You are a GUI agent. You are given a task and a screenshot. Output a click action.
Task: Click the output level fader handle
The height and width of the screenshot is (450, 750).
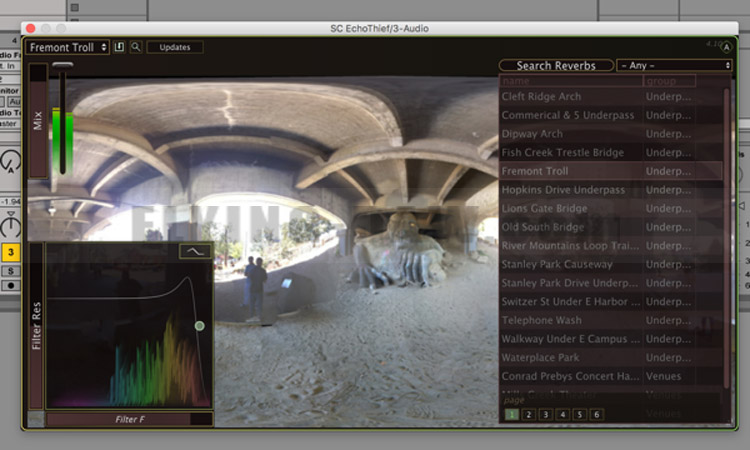tap(63, 65)
